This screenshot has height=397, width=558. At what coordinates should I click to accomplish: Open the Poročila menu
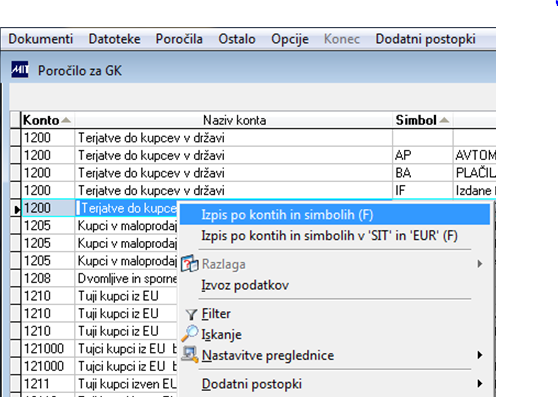click(x=179, y=39)
